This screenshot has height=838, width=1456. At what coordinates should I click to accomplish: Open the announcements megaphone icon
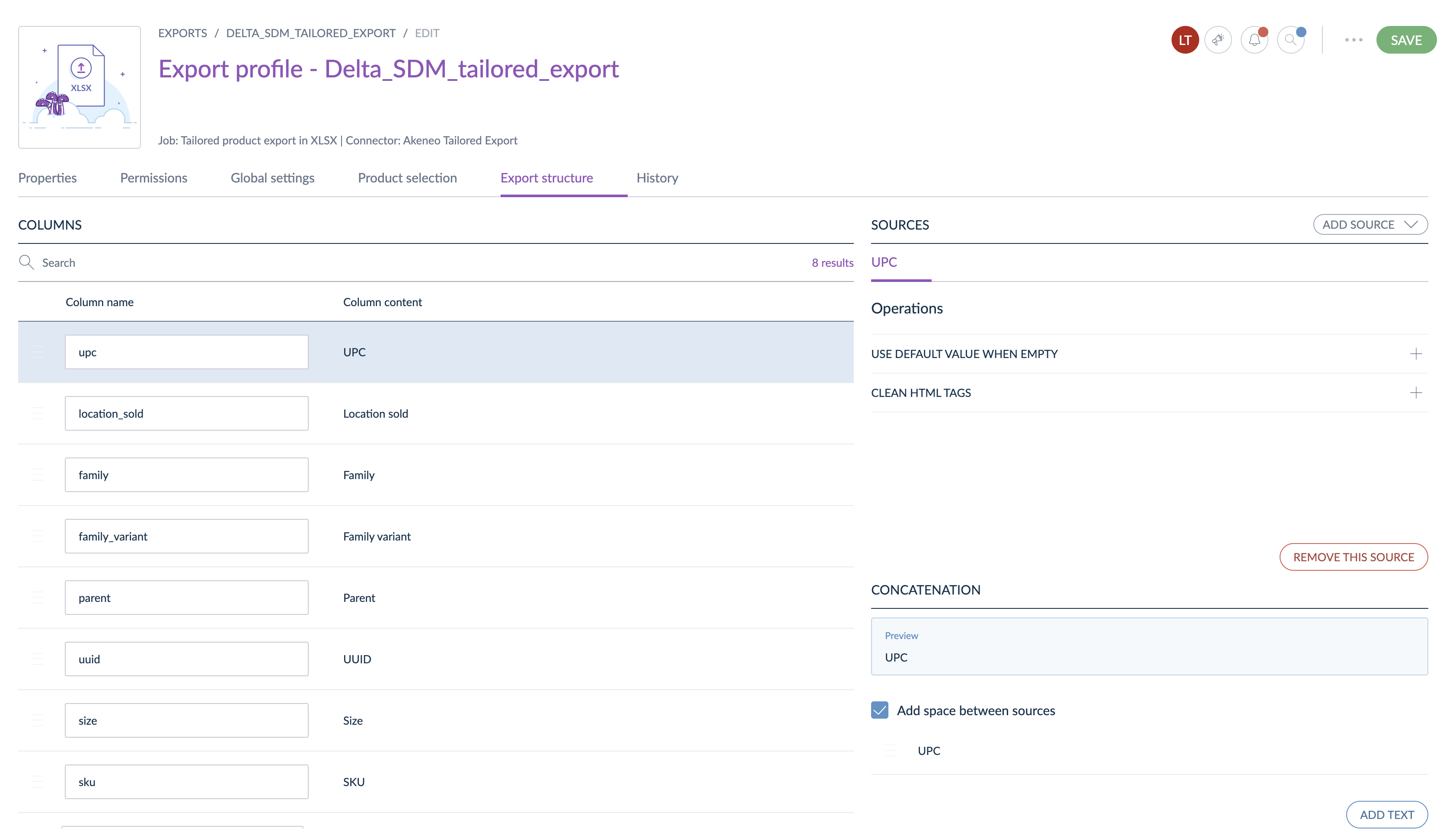(x=1218, y=40)
